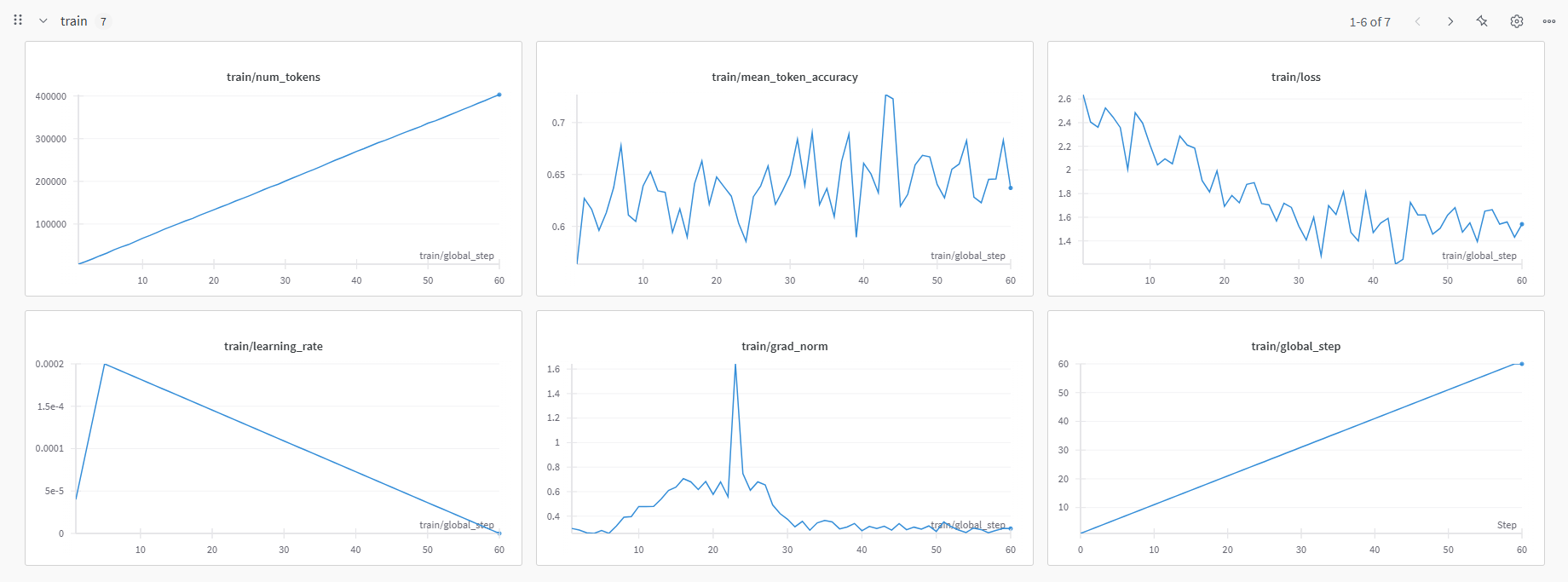Go to previous page of train charts

pyautogui.click(x=1418, y=21)
